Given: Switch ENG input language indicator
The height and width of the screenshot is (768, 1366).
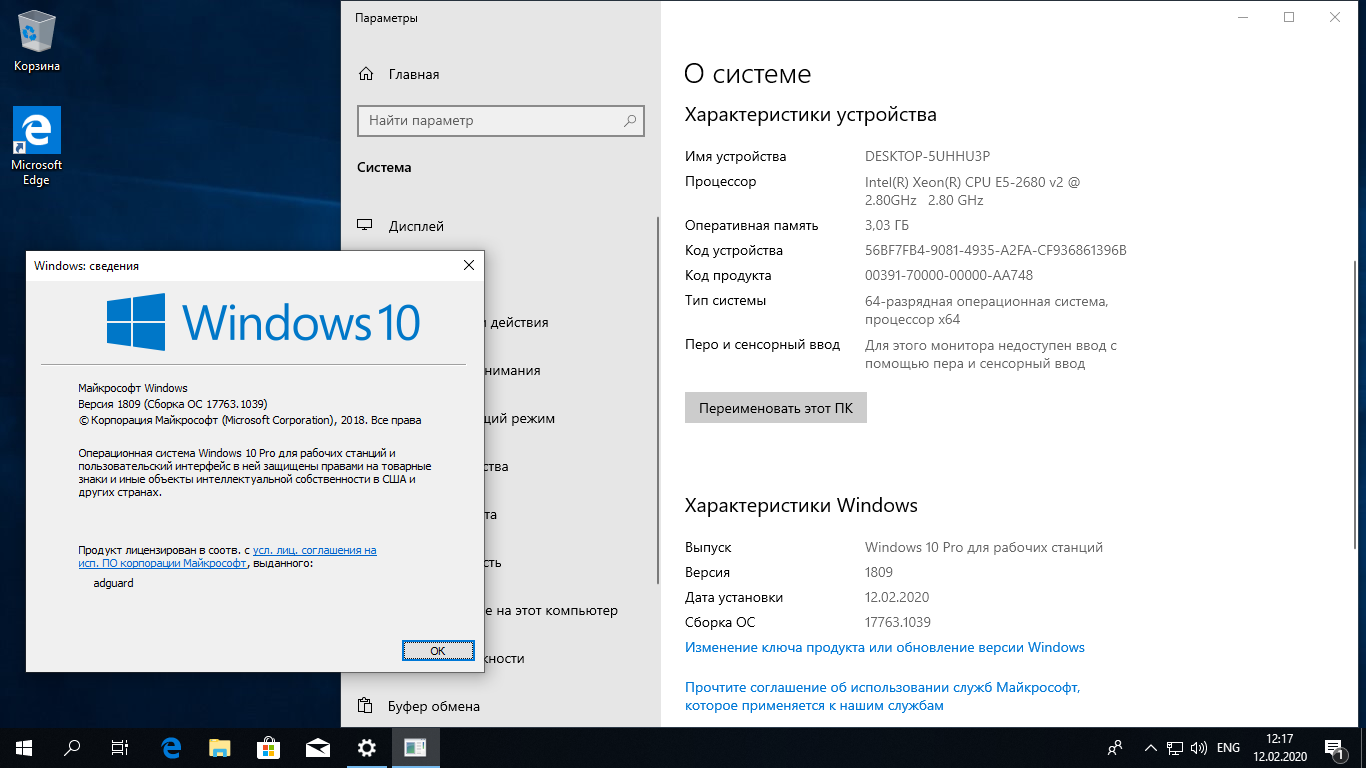Looking at the screenshot, I should coord(1228,748).
